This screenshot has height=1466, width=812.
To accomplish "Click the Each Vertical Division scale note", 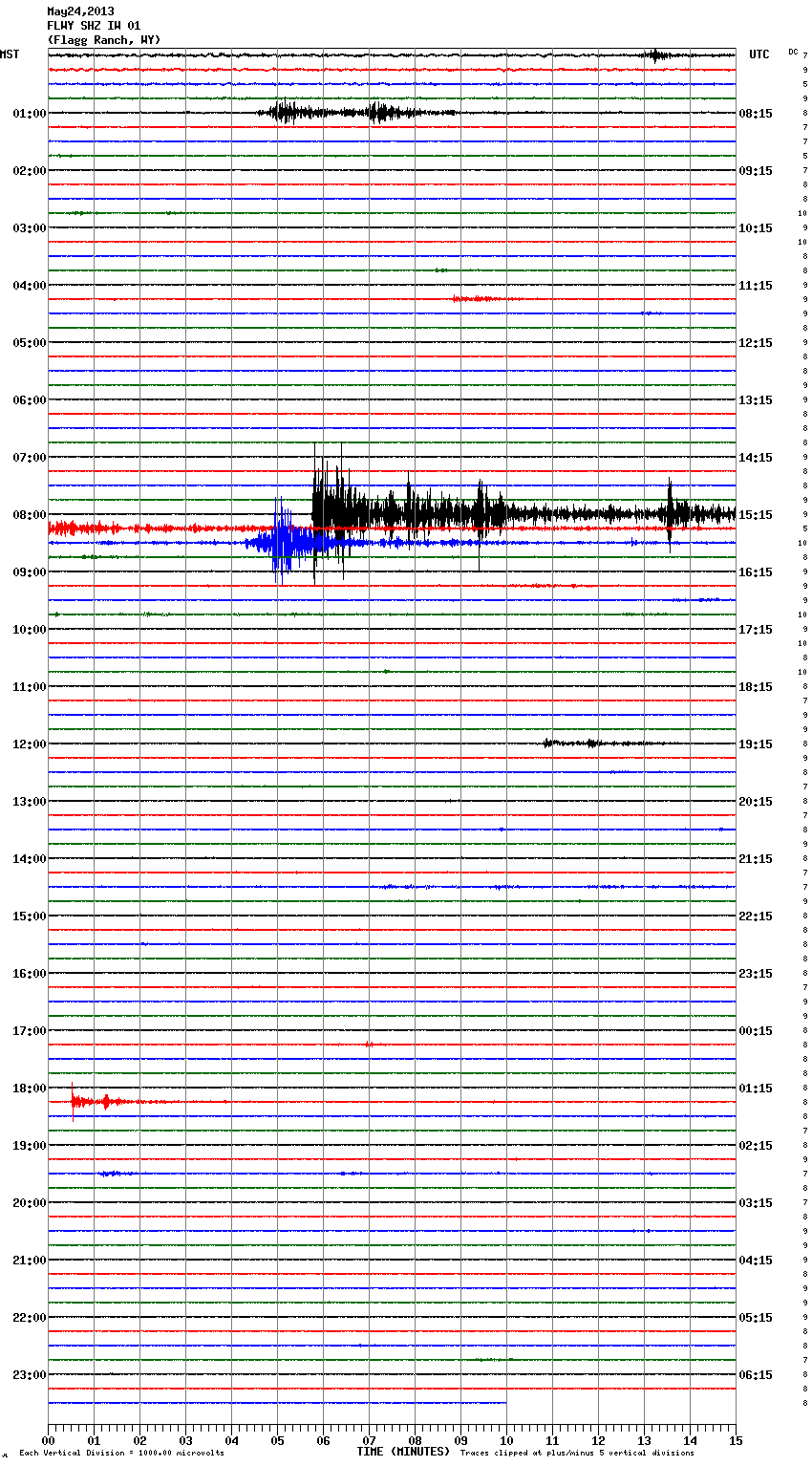I will click(x=121, y=1454).
